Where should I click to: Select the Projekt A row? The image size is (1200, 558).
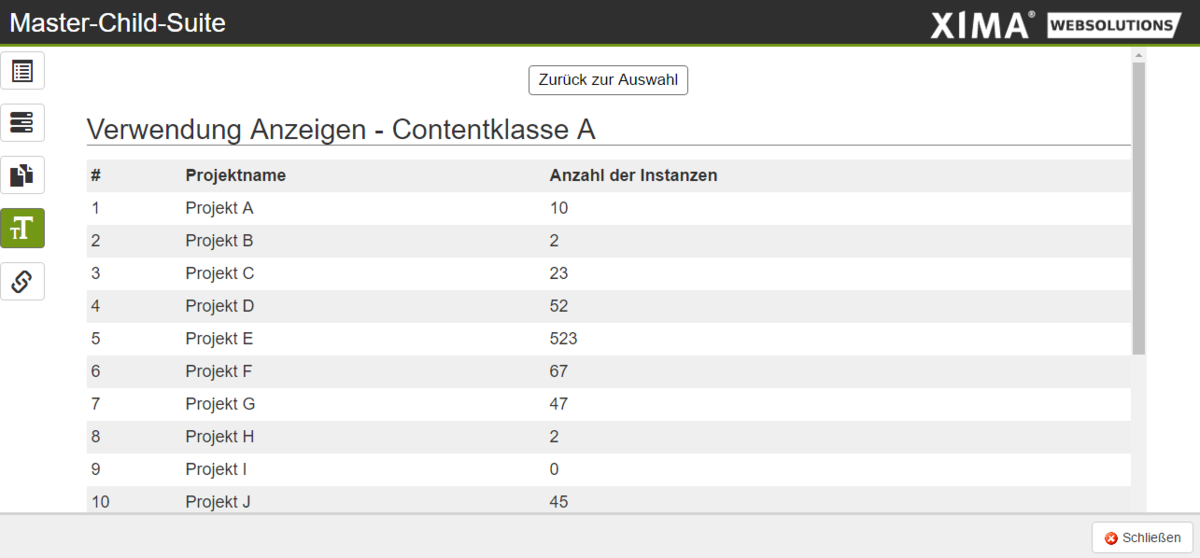609,208
